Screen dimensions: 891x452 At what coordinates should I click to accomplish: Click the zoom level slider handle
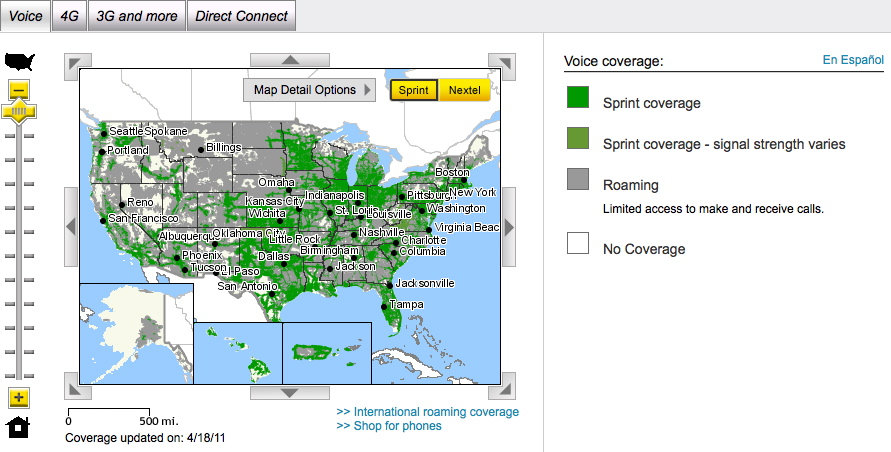point(19,111)
